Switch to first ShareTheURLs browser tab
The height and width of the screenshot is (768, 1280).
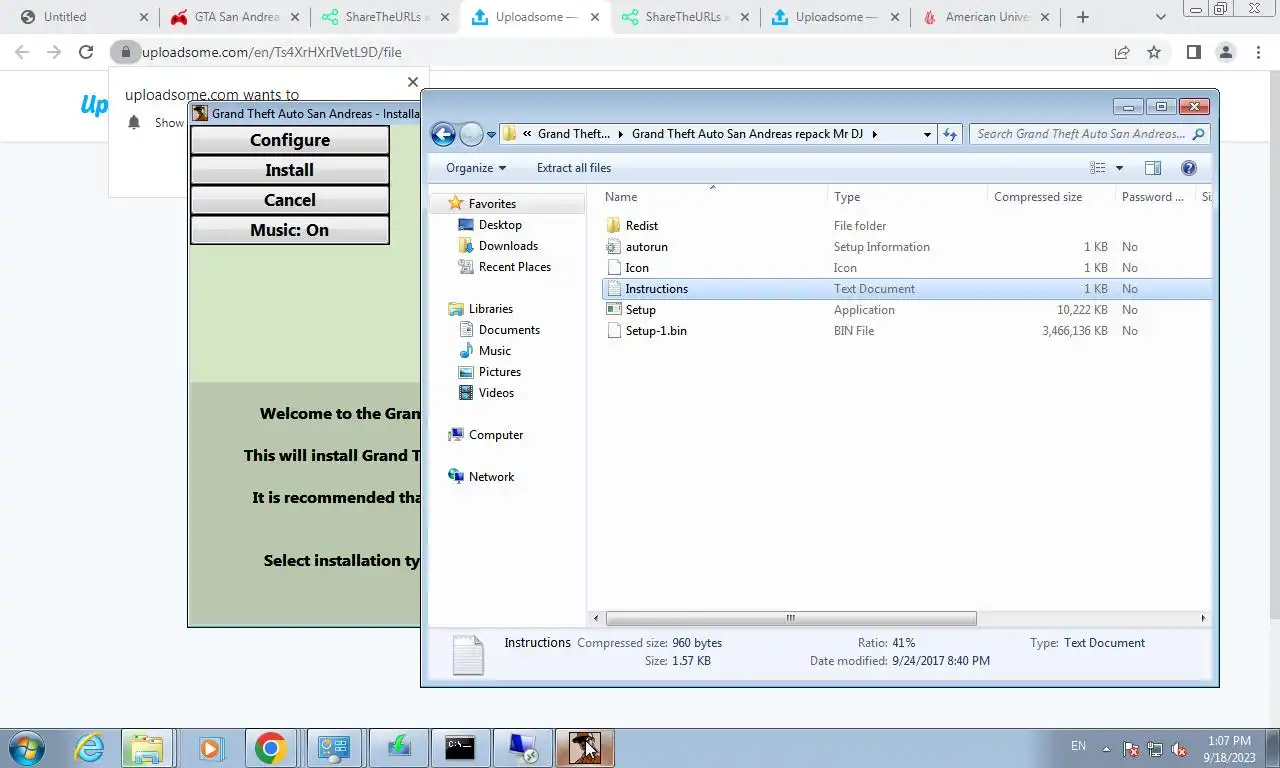[384, 17]
